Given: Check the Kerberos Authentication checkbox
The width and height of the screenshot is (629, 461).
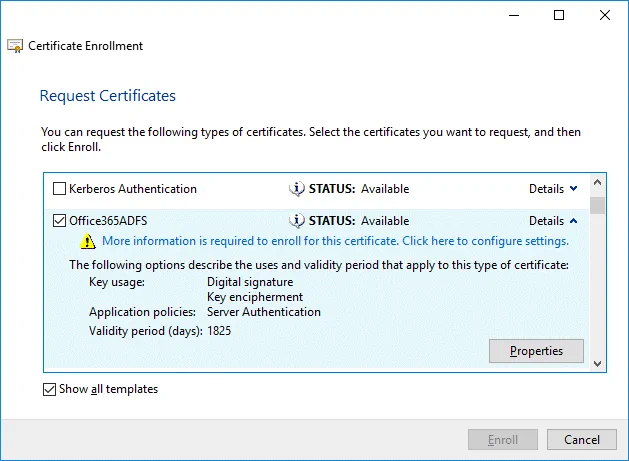Looking at the screenshot, I should (60, 189).
